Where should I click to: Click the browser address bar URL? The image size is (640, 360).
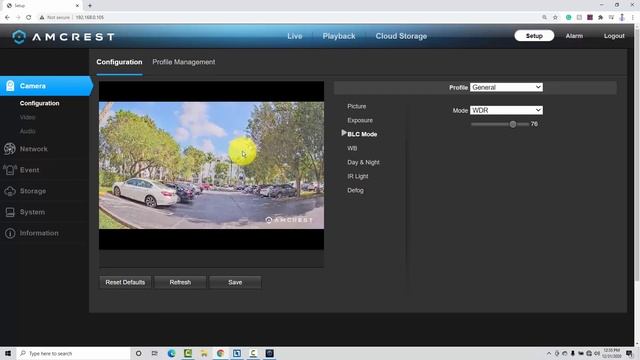click(90, 17)
